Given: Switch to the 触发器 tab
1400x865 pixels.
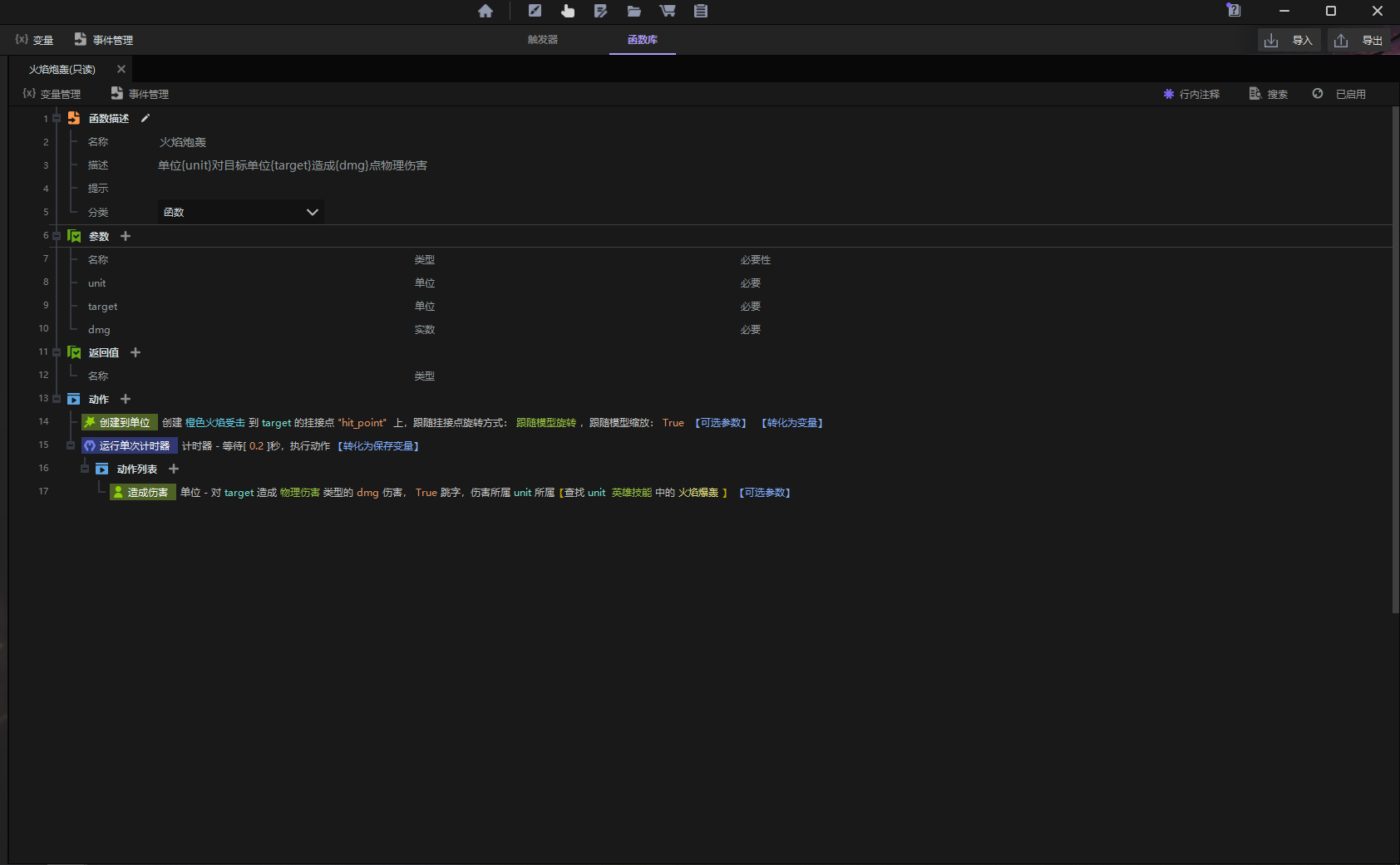Looking at the screenshot, I should [543, 40].
